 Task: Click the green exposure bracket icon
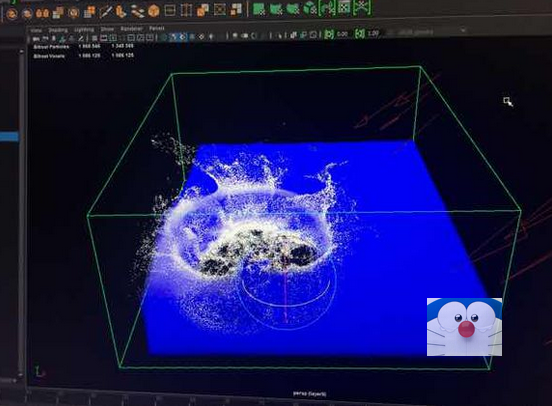point(329,34)
